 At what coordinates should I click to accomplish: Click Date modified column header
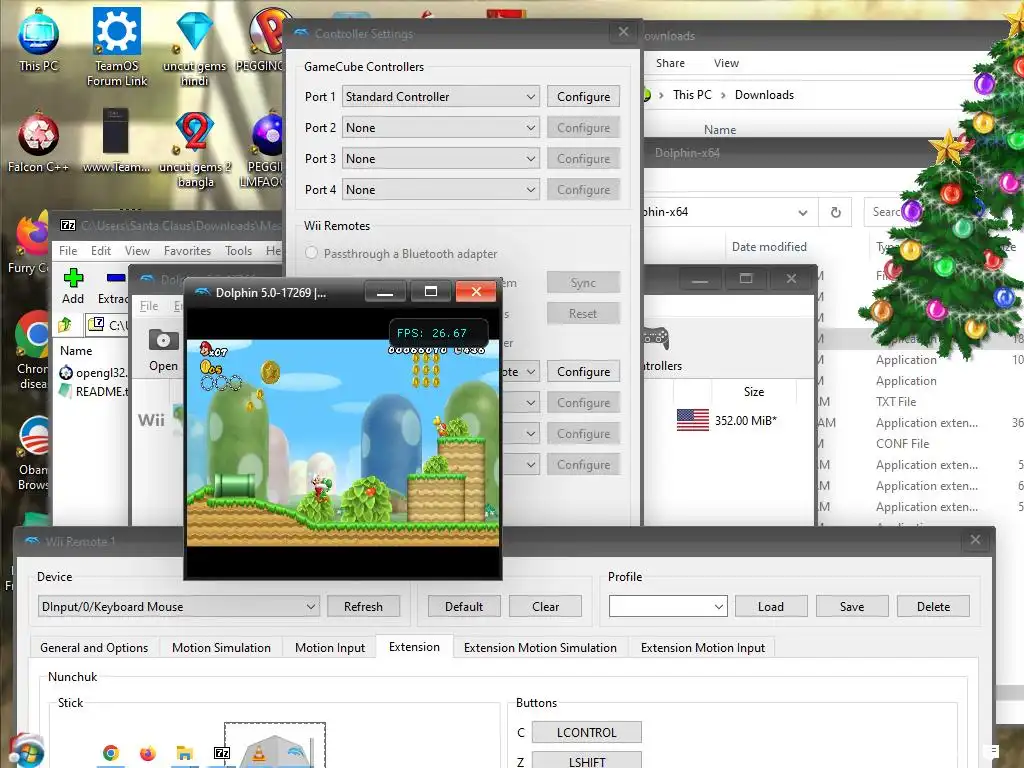tap(769, 247)
